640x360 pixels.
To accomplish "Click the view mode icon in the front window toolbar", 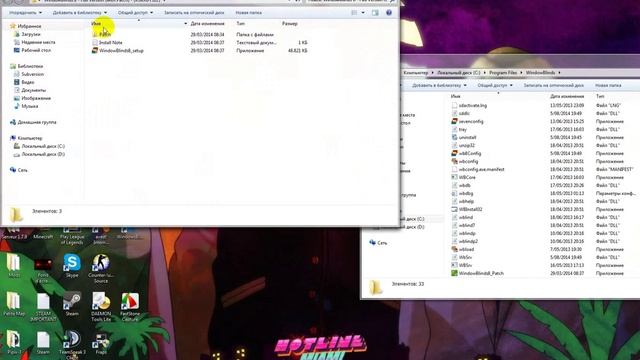I will click(x=354, y=13).
